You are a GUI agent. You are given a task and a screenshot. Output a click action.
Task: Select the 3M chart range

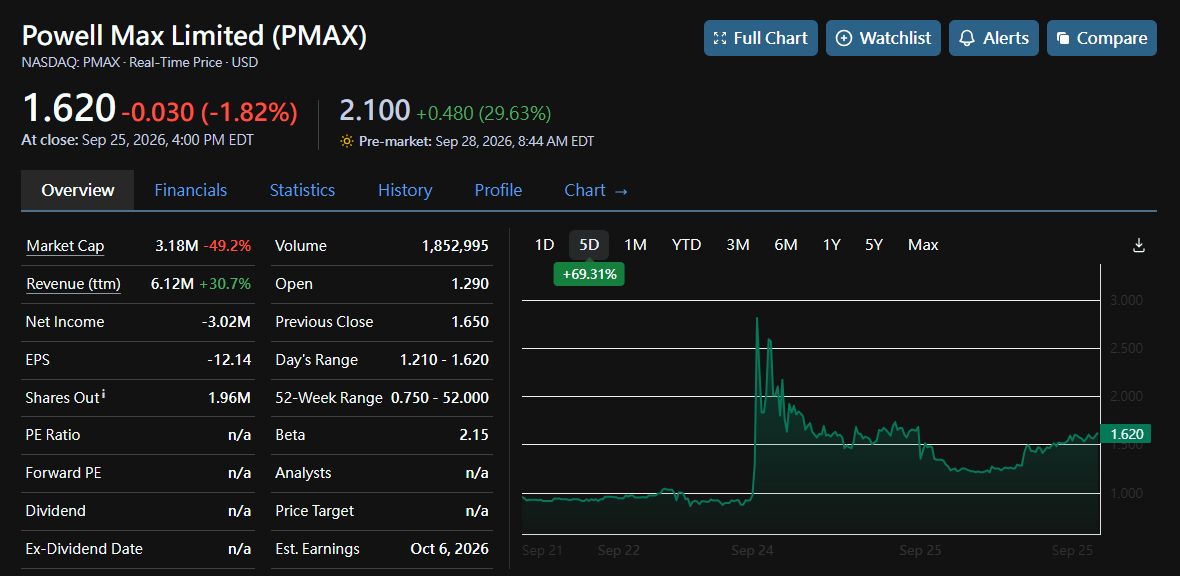(738, 245)
